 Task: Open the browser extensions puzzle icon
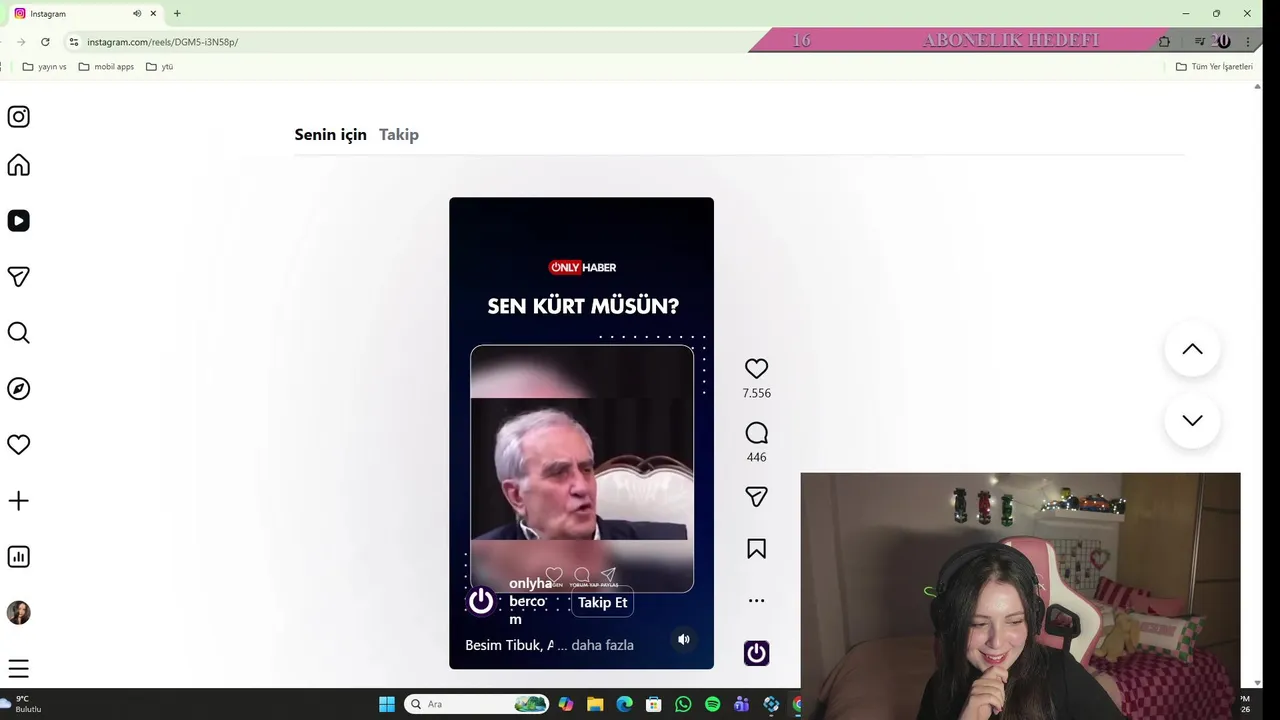[x=1164, y=42]
